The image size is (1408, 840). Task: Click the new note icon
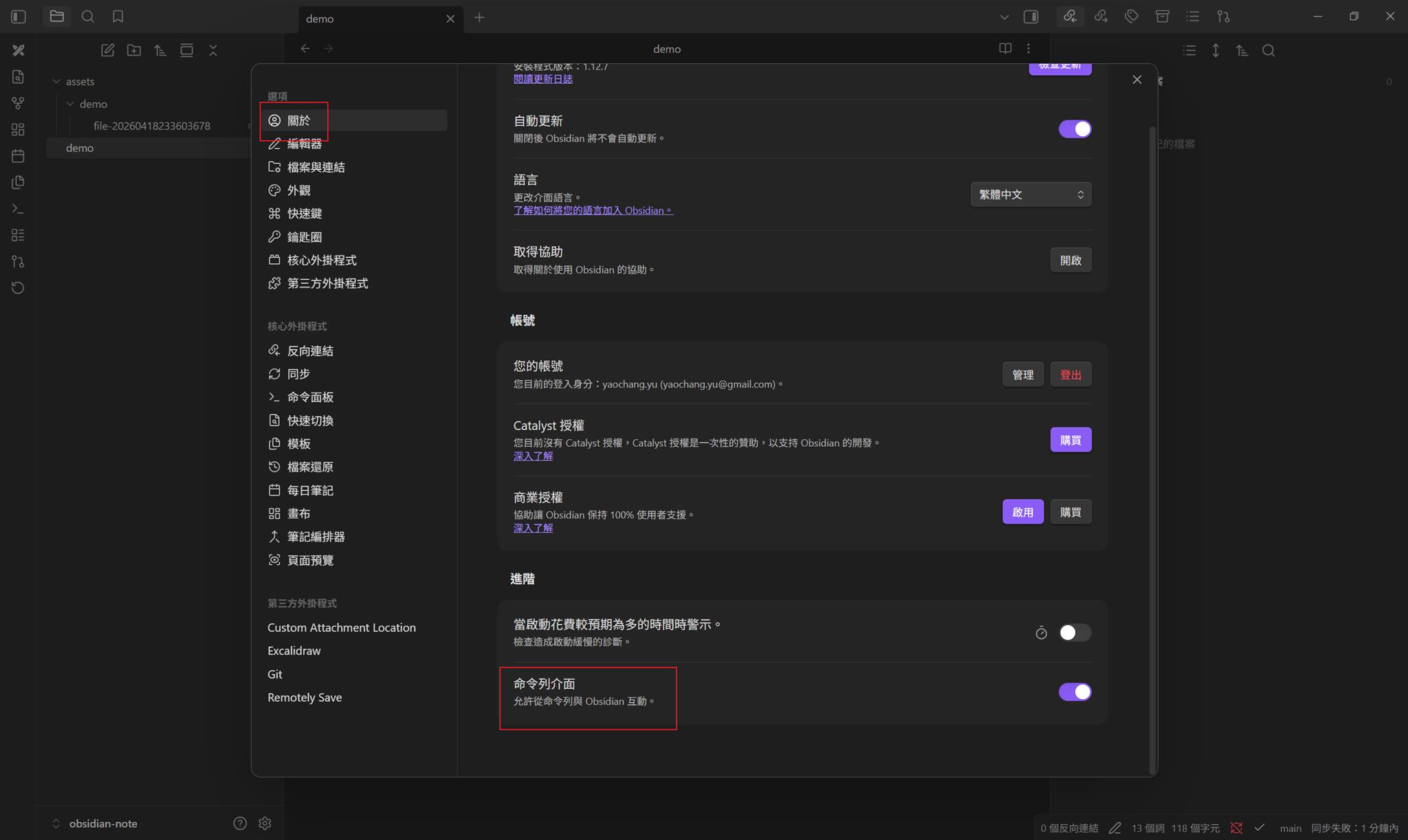click(x=107, y=50)
